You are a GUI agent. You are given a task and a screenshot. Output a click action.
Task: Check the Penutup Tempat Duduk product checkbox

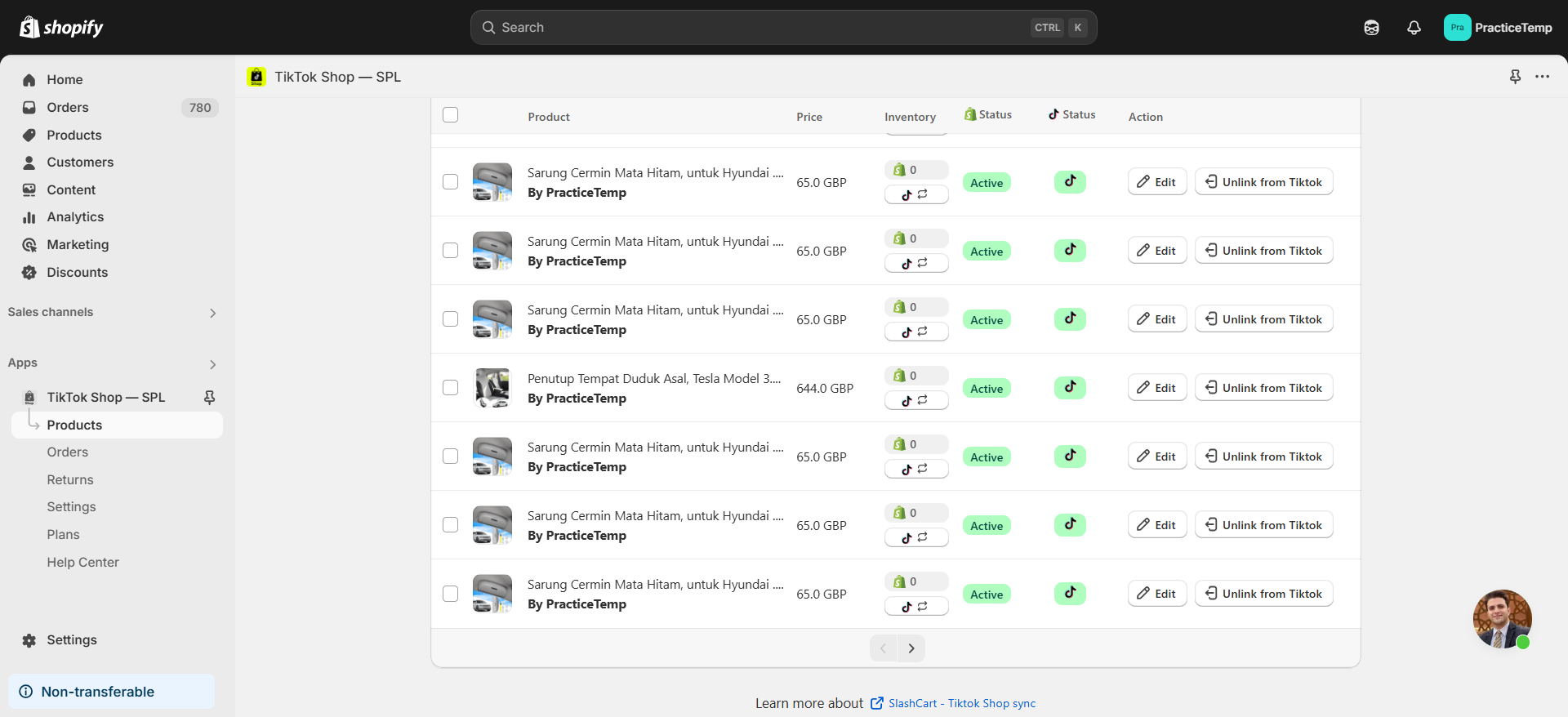coord(450,387)
